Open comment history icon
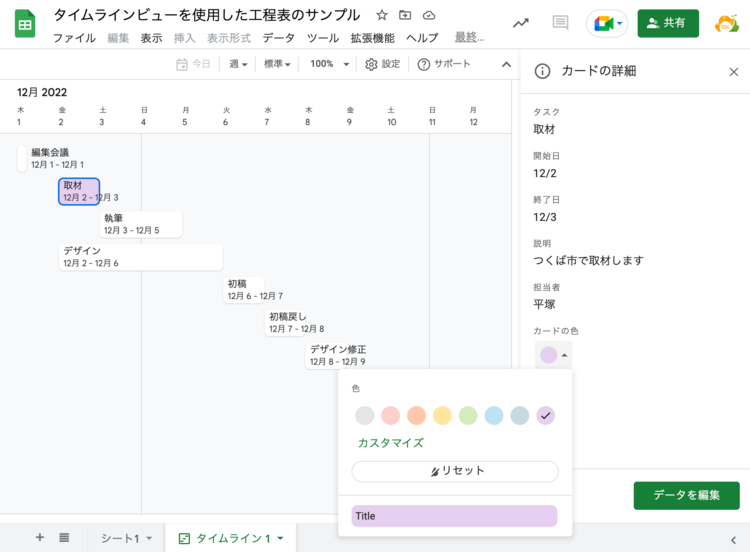Screen dimensions: 750x552 (x=560, y=22)
